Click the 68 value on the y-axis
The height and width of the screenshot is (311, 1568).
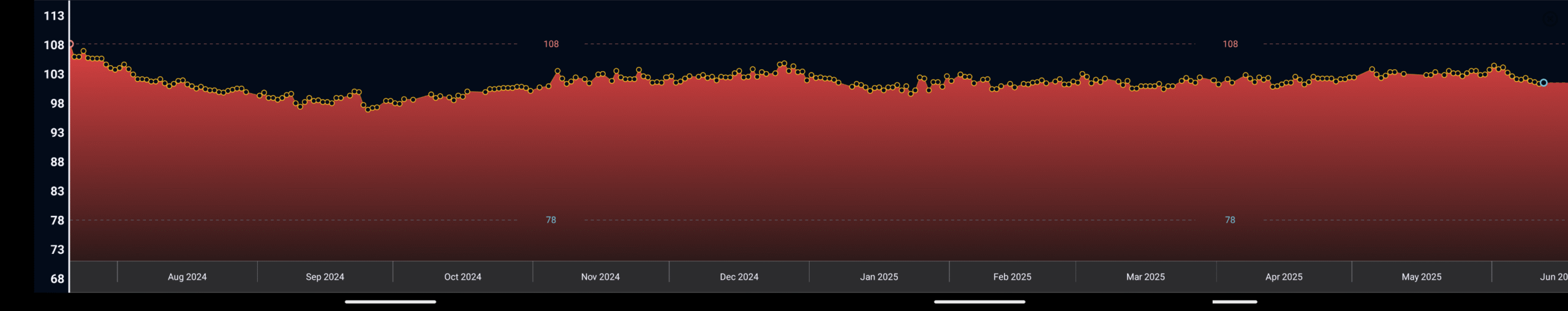57,279
